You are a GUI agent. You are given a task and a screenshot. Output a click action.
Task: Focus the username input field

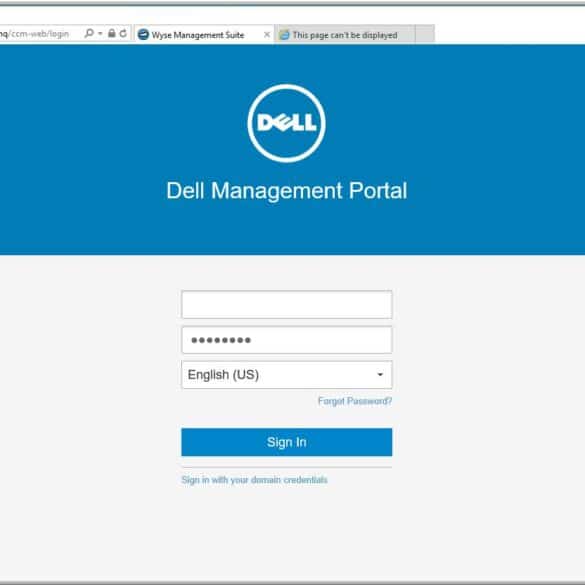[x=287, y=304]
